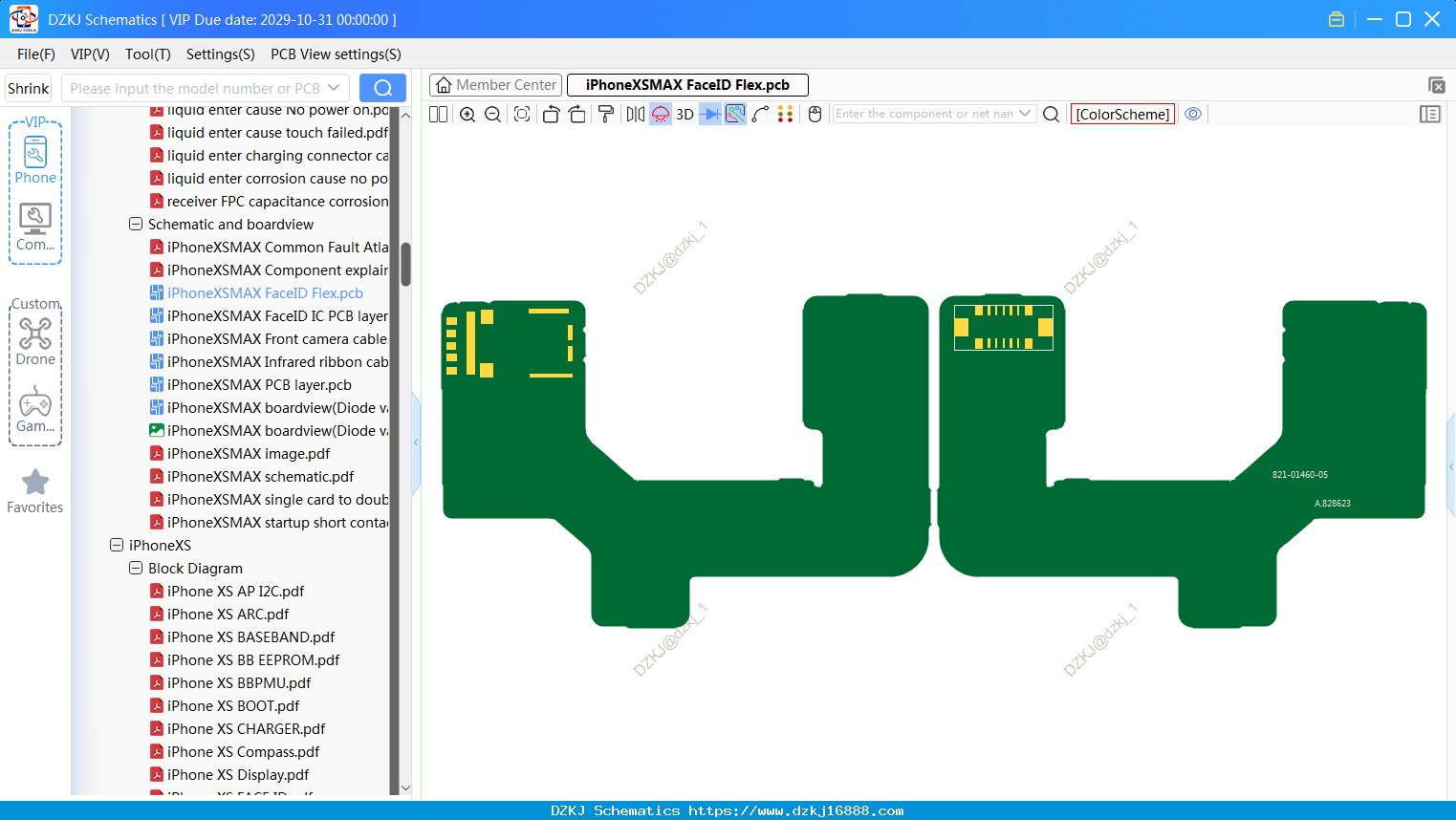Screen dimensions: 1456x820
Task: Collapse the Schematic and boardview folder
Action: point(136,225)
